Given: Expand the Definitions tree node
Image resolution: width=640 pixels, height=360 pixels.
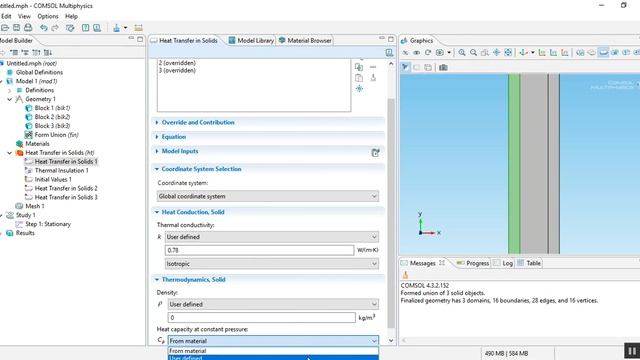Looking at the screenshot, I should [x=10, y=90].
